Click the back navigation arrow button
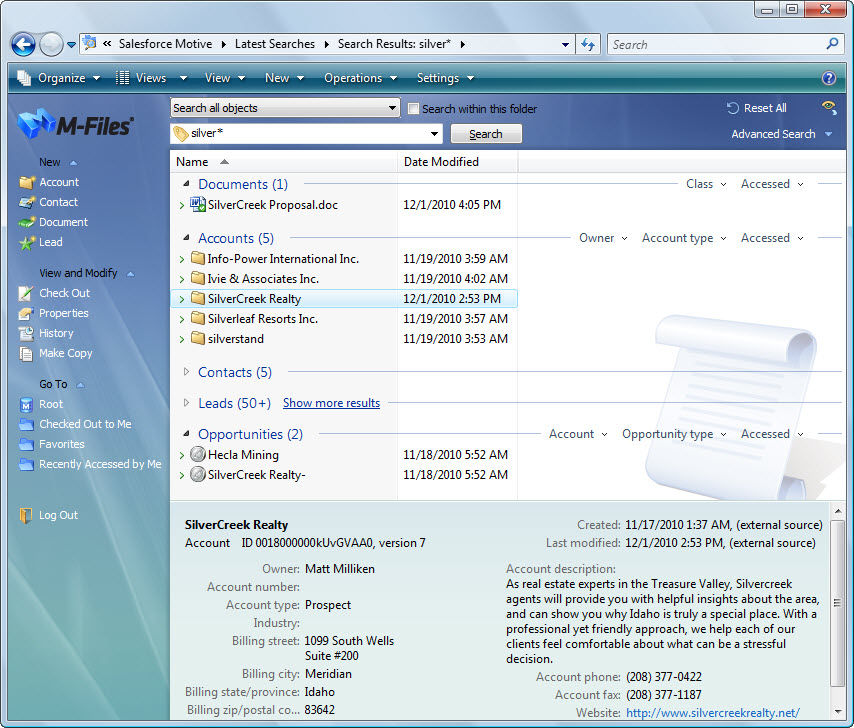Screen dimensions: 854x728 pos(23,45)
